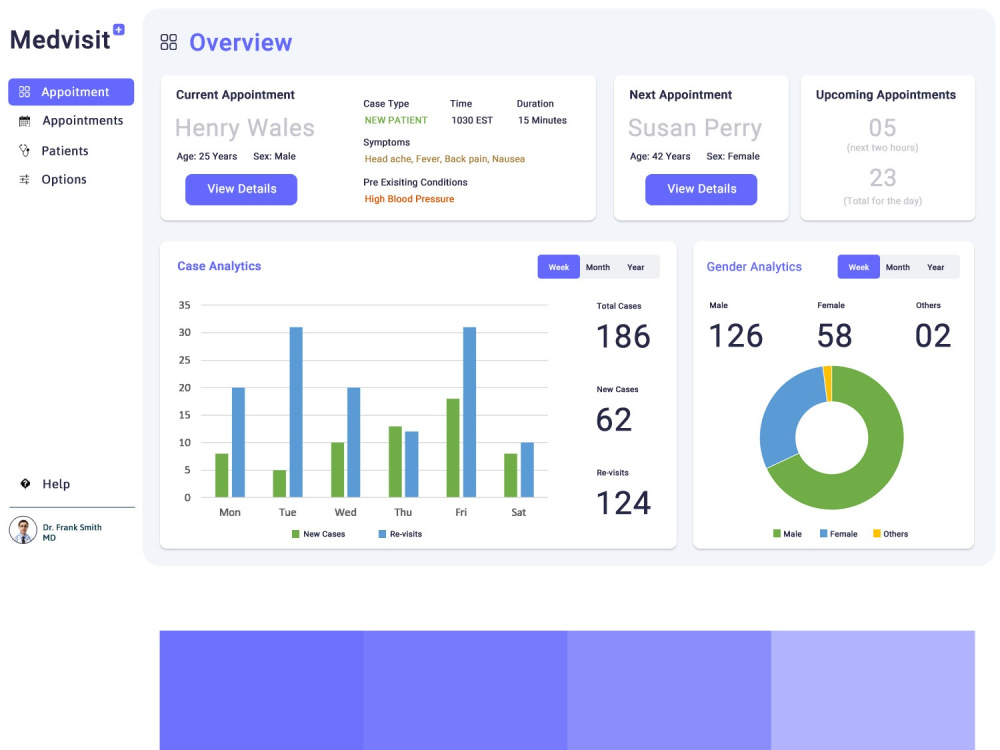Click the third purple palette swatch
The image size is (1000, 750).
coord(669,690)
